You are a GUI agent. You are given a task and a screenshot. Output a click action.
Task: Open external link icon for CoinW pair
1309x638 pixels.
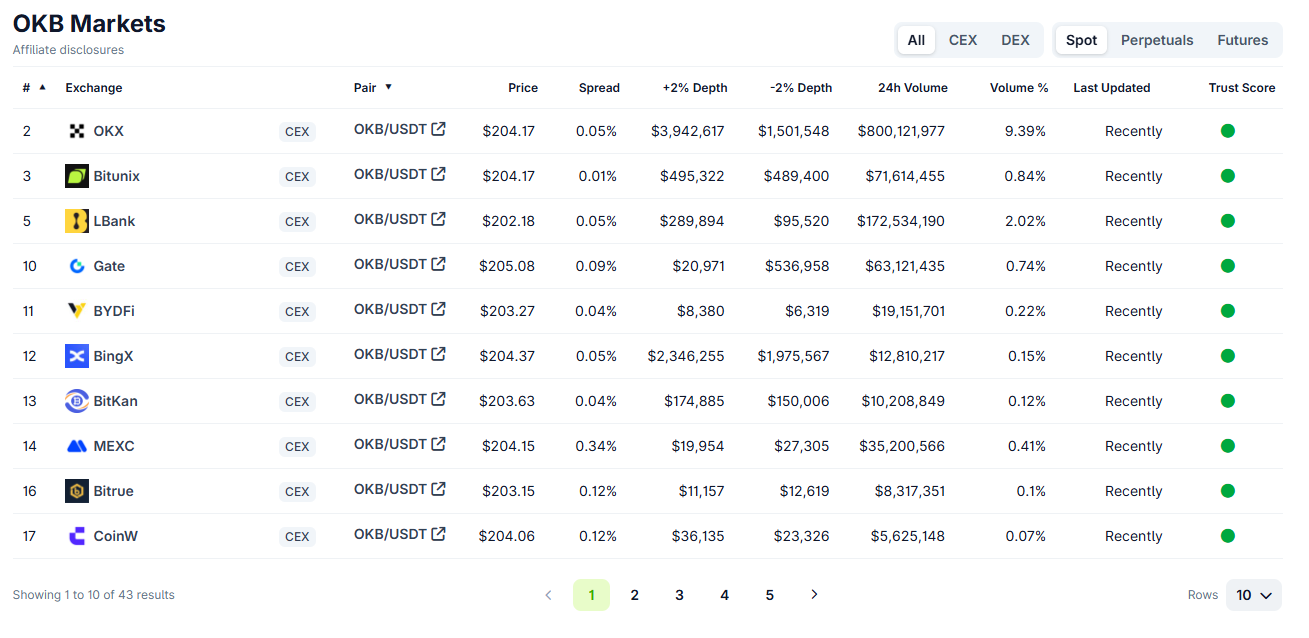[438, 534]
